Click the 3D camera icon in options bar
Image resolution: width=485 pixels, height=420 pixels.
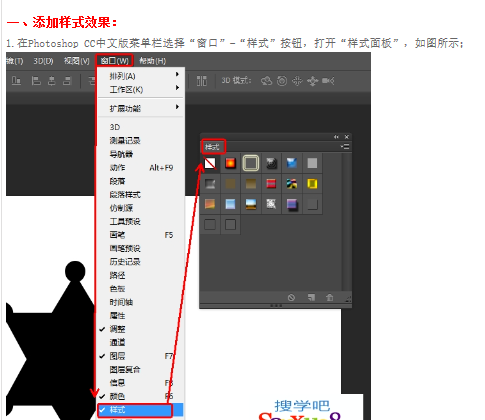(328, 81)
